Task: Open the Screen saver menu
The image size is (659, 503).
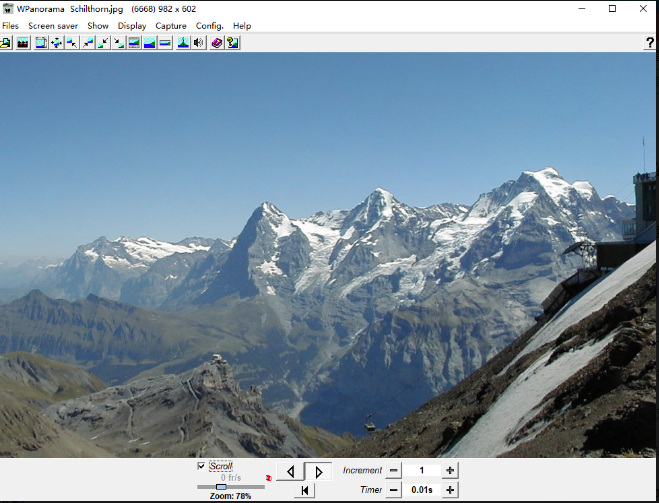Action: [x=53, y=26]
